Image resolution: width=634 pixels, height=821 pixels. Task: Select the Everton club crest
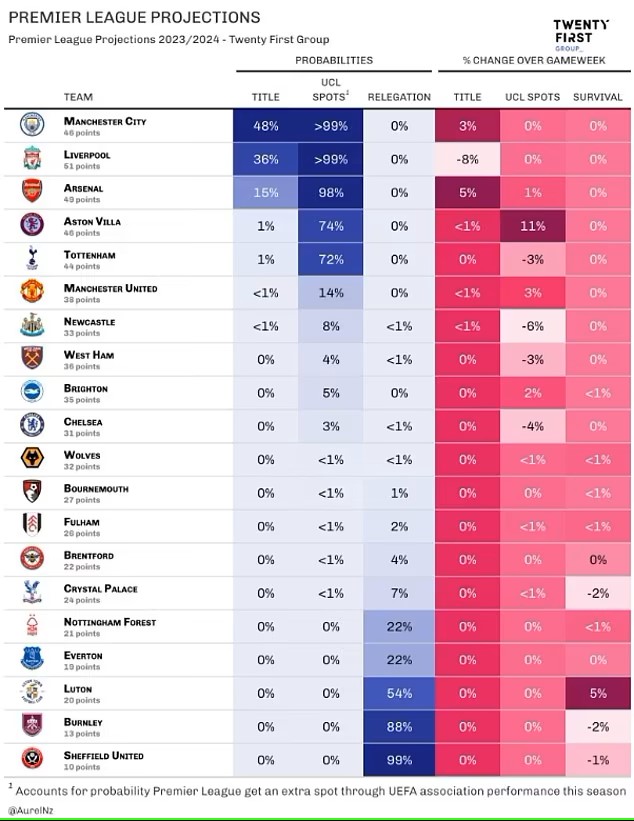point(32,658)
